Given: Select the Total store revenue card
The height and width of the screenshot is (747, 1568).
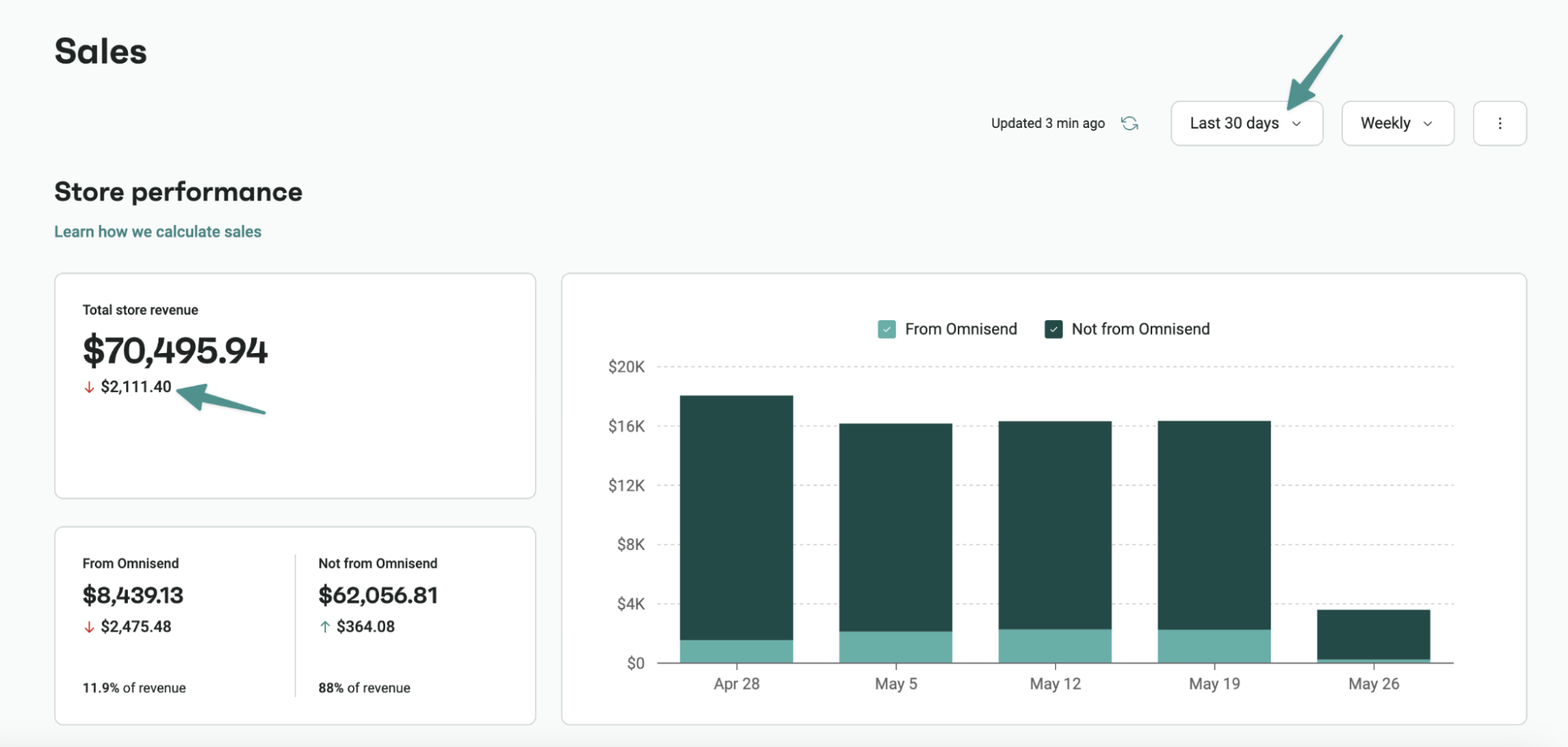Looking at the screenshot, I should [x=295, y=384].
